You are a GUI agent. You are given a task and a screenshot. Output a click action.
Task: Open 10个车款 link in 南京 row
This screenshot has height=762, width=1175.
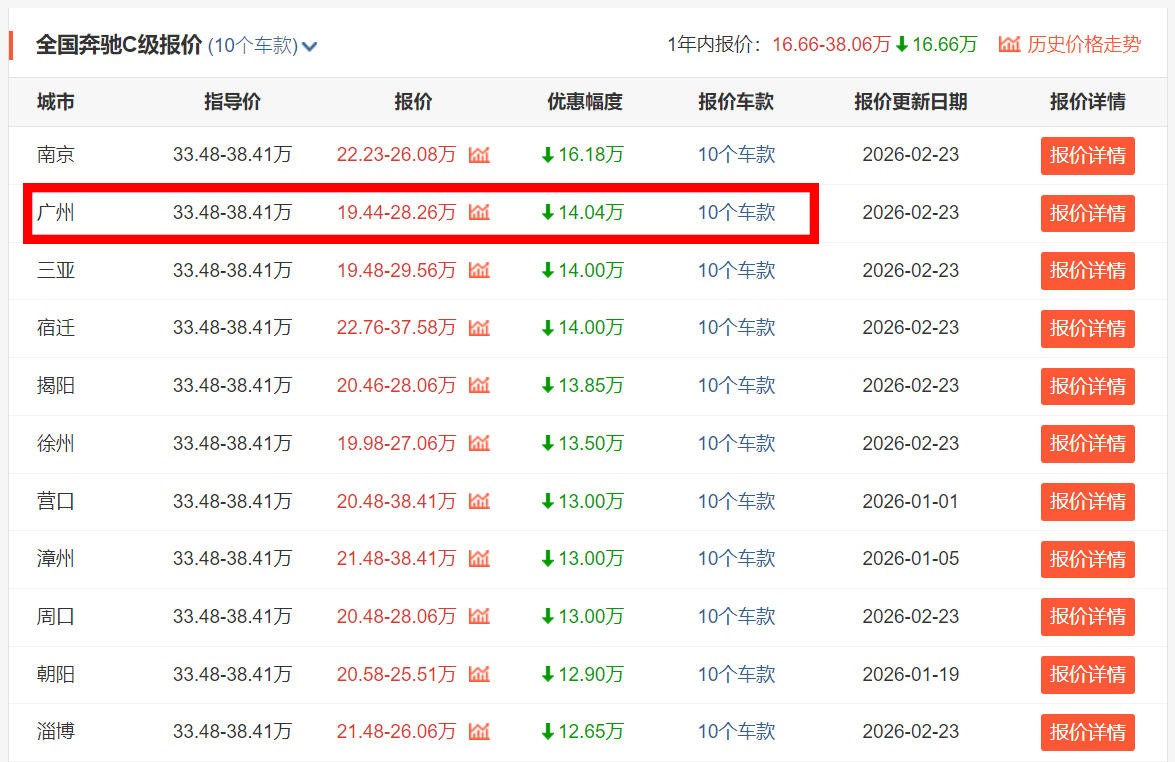737,155
